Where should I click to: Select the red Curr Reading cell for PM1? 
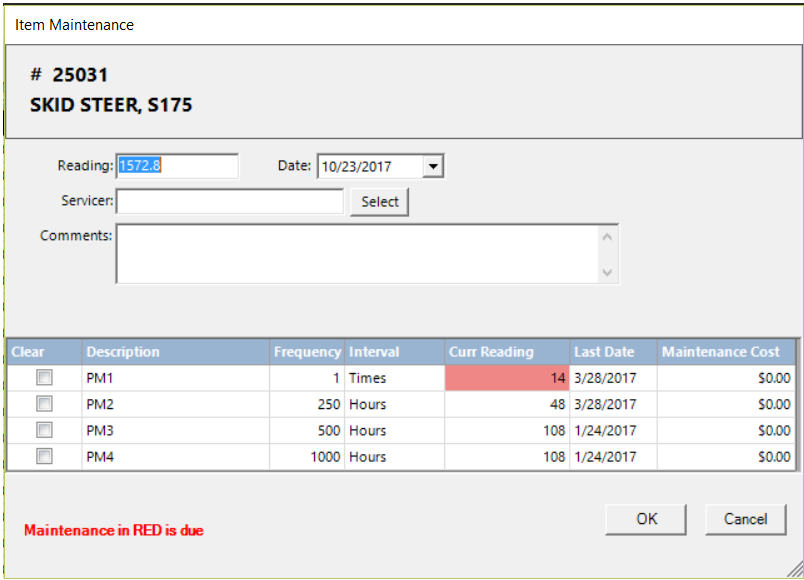tap(507, 378)
